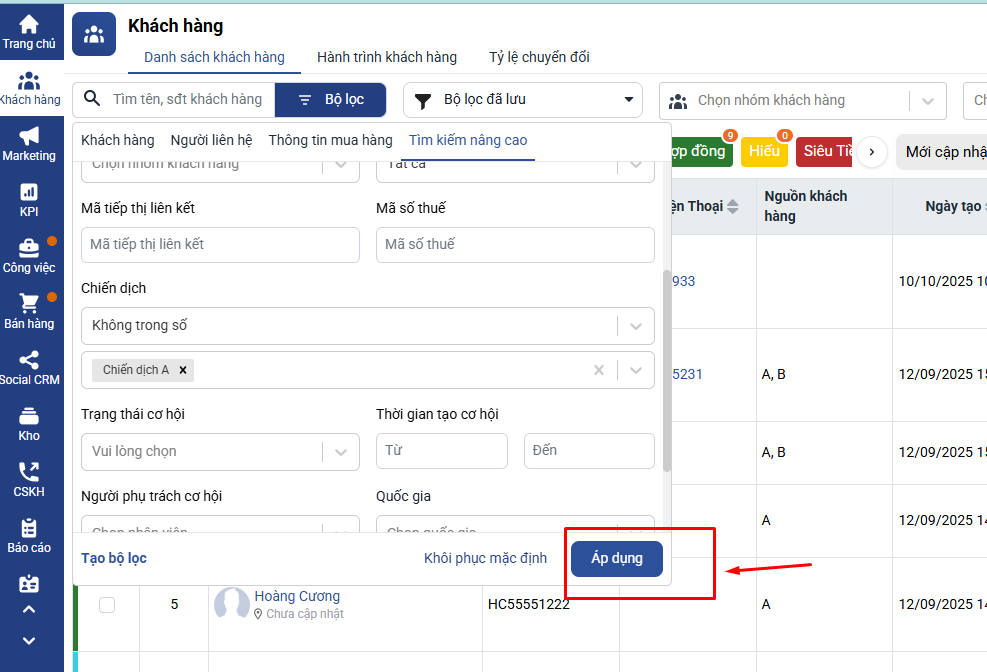Viewport: 987px width, 672px height.
Task: Open Báo cáo report icon
Action: point(29,528)
